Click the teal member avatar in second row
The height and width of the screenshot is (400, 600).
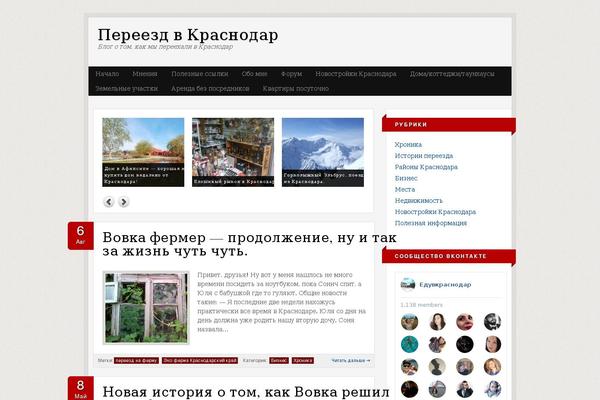(x=409, y=344)
